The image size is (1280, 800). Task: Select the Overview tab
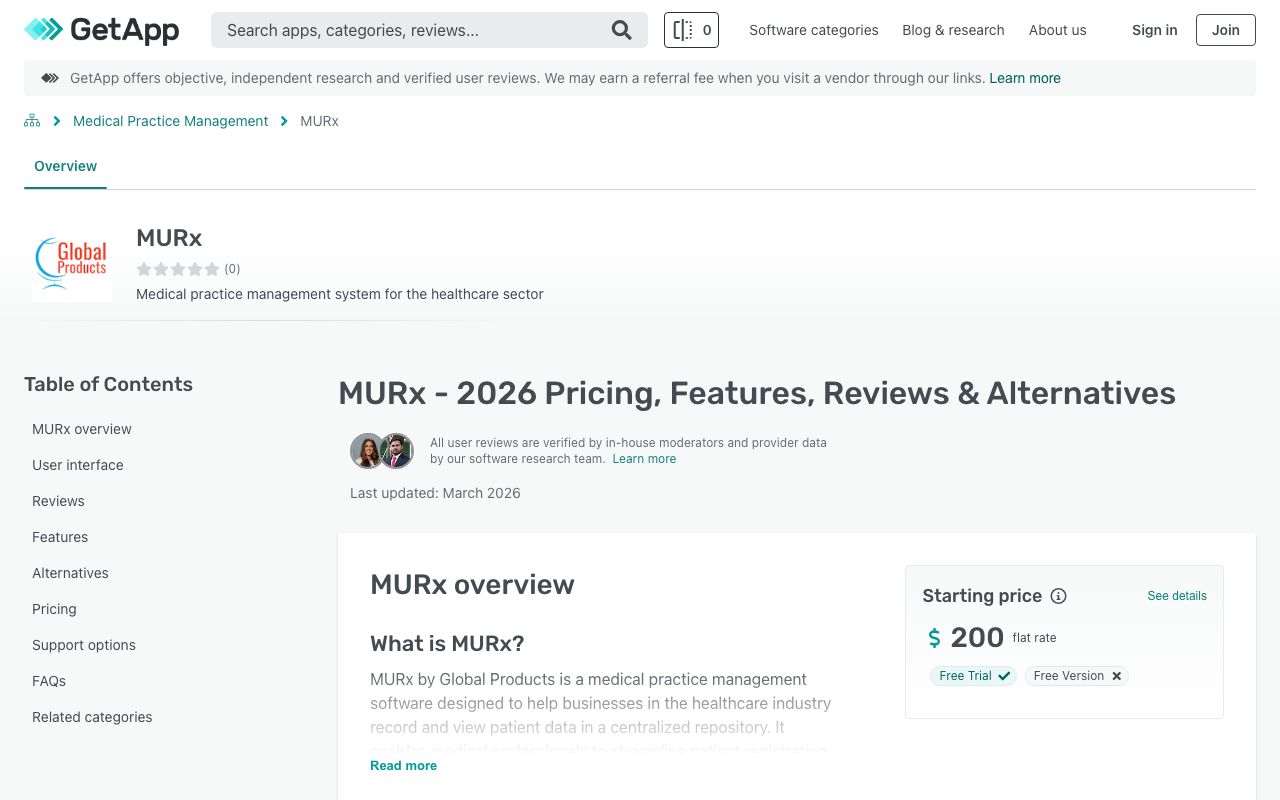[65, 166]
